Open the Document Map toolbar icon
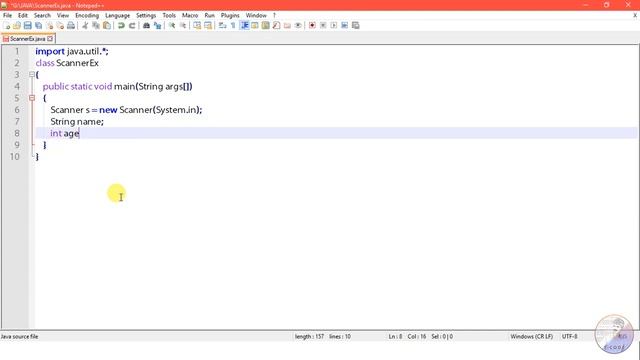Screen dimensions: 640x360 [265, 25]
